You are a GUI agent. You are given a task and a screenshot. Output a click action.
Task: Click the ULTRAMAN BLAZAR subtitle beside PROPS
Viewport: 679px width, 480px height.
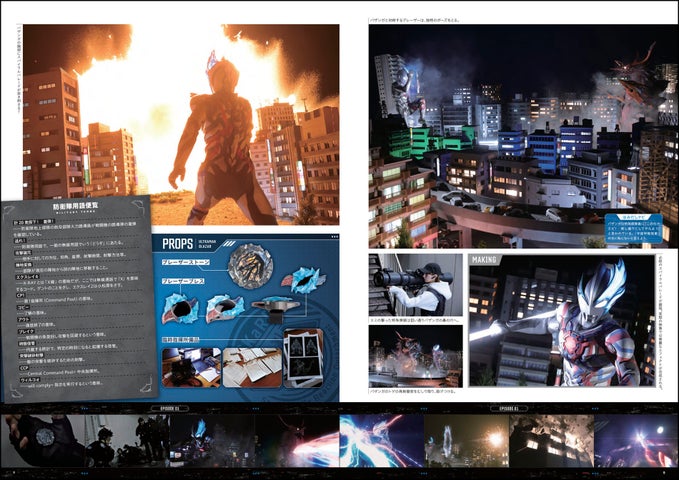(x=208, y=244)
